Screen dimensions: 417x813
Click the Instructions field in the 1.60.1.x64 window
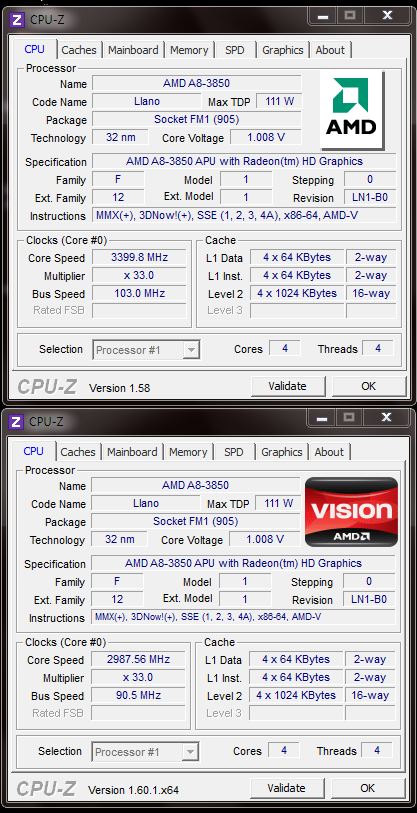pyautogui.click(x=243, y=617)
